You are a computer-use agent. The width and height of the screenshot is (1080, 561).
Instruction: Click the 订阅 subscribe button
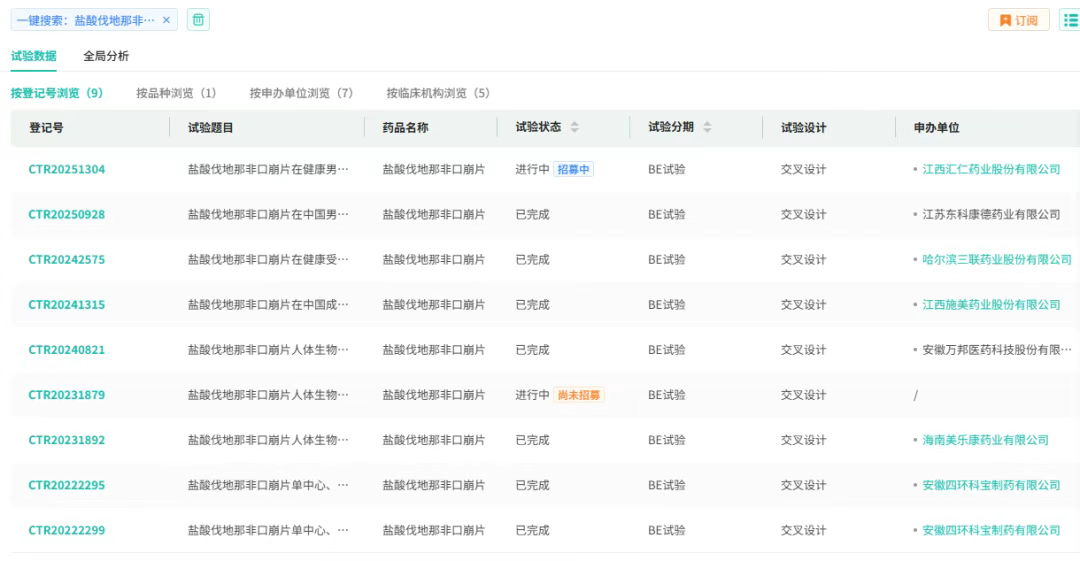click(1019, 20)
